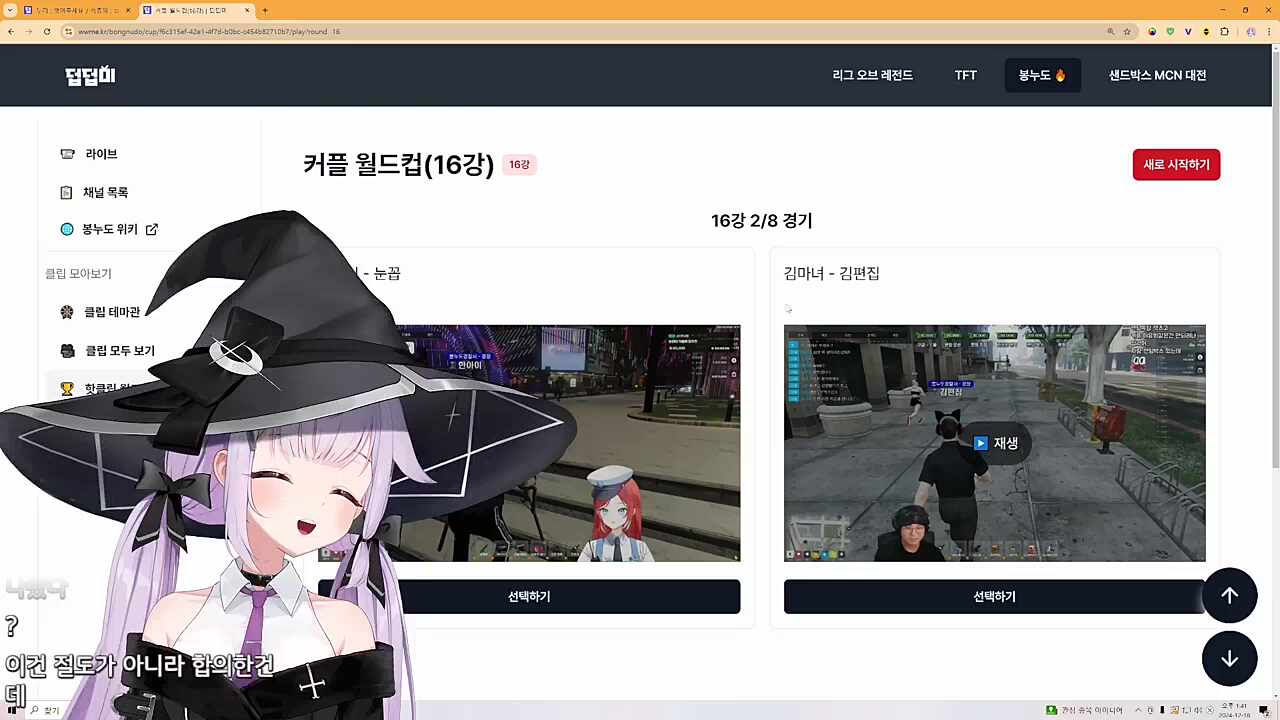Click the 채널 목록 list icon
The image size is (1280, 720).
point(67,192)
